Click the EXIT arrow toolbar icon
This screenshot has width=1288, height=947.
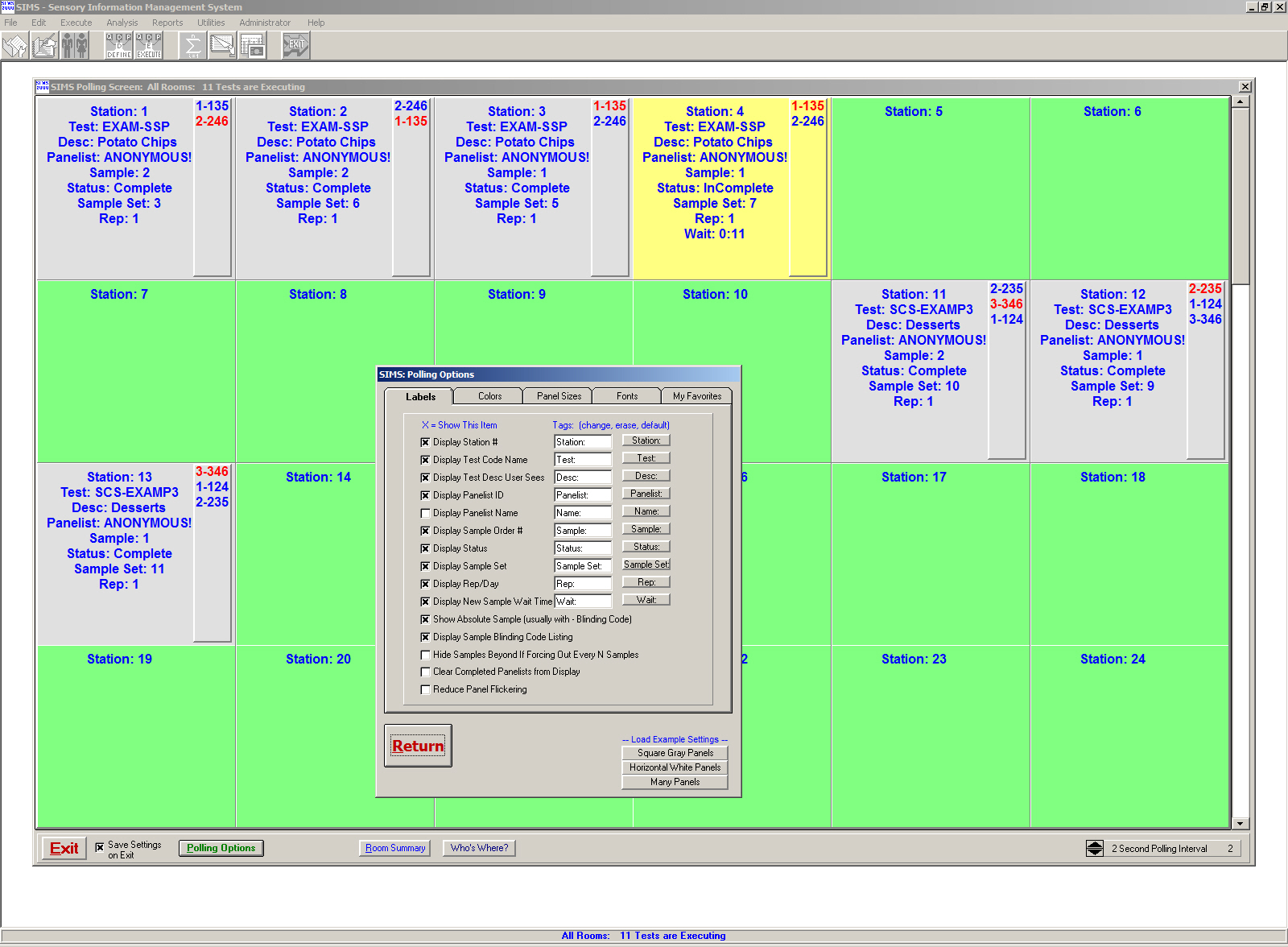295,45
